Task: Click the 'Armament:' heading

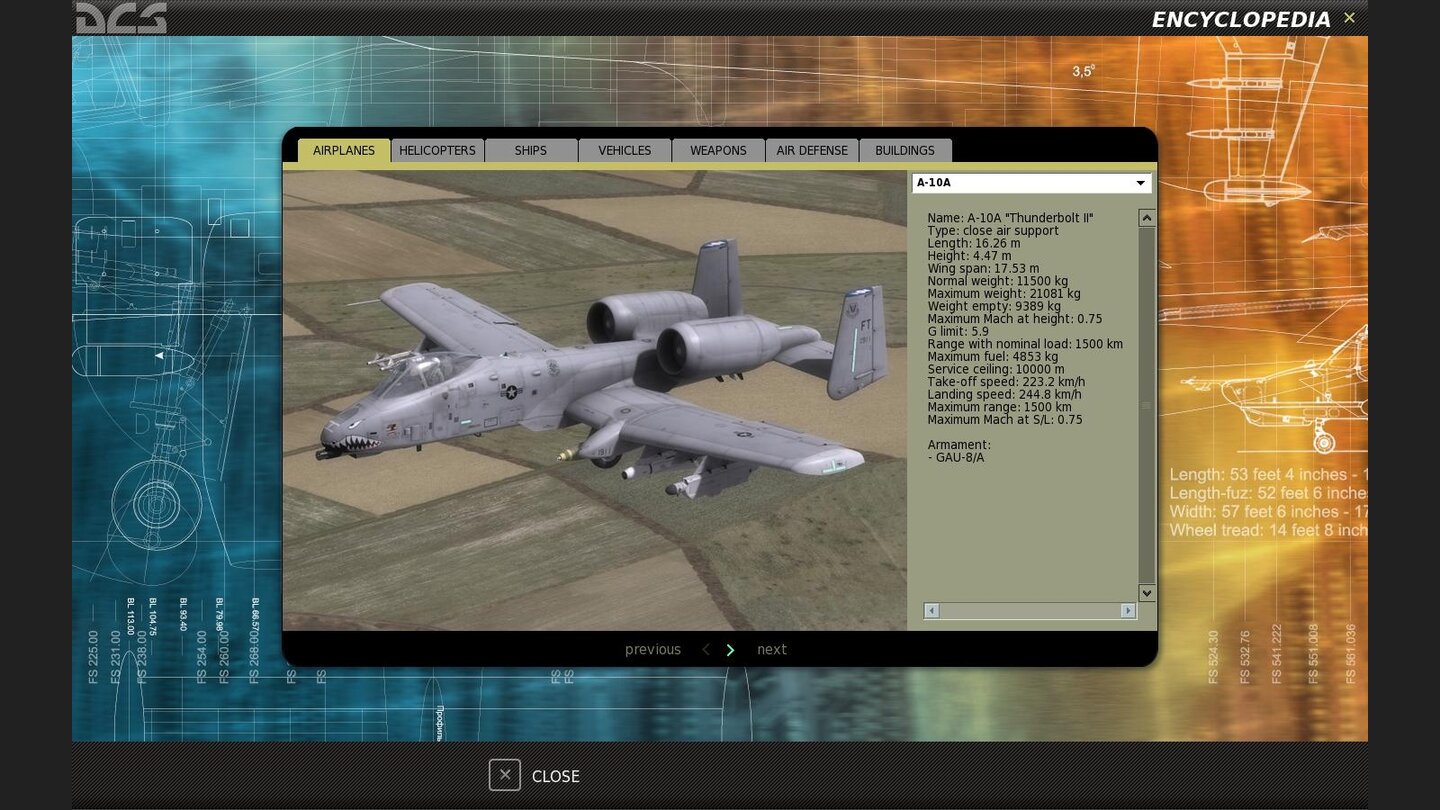Action: 959,445
